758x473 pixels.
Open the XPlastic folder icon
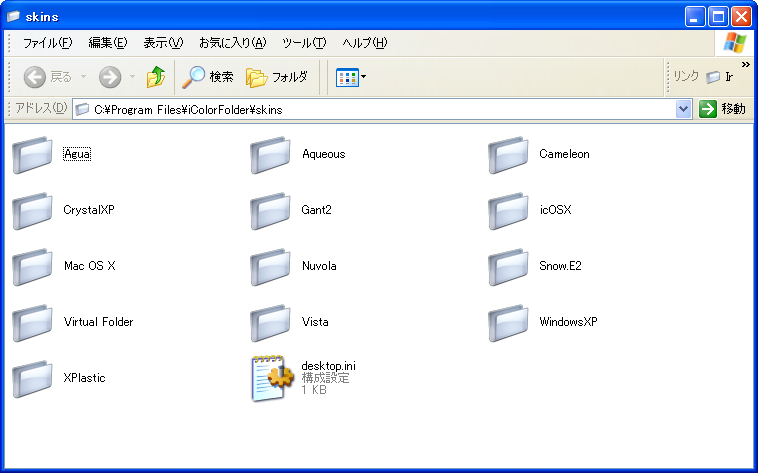tap(32, 379)
